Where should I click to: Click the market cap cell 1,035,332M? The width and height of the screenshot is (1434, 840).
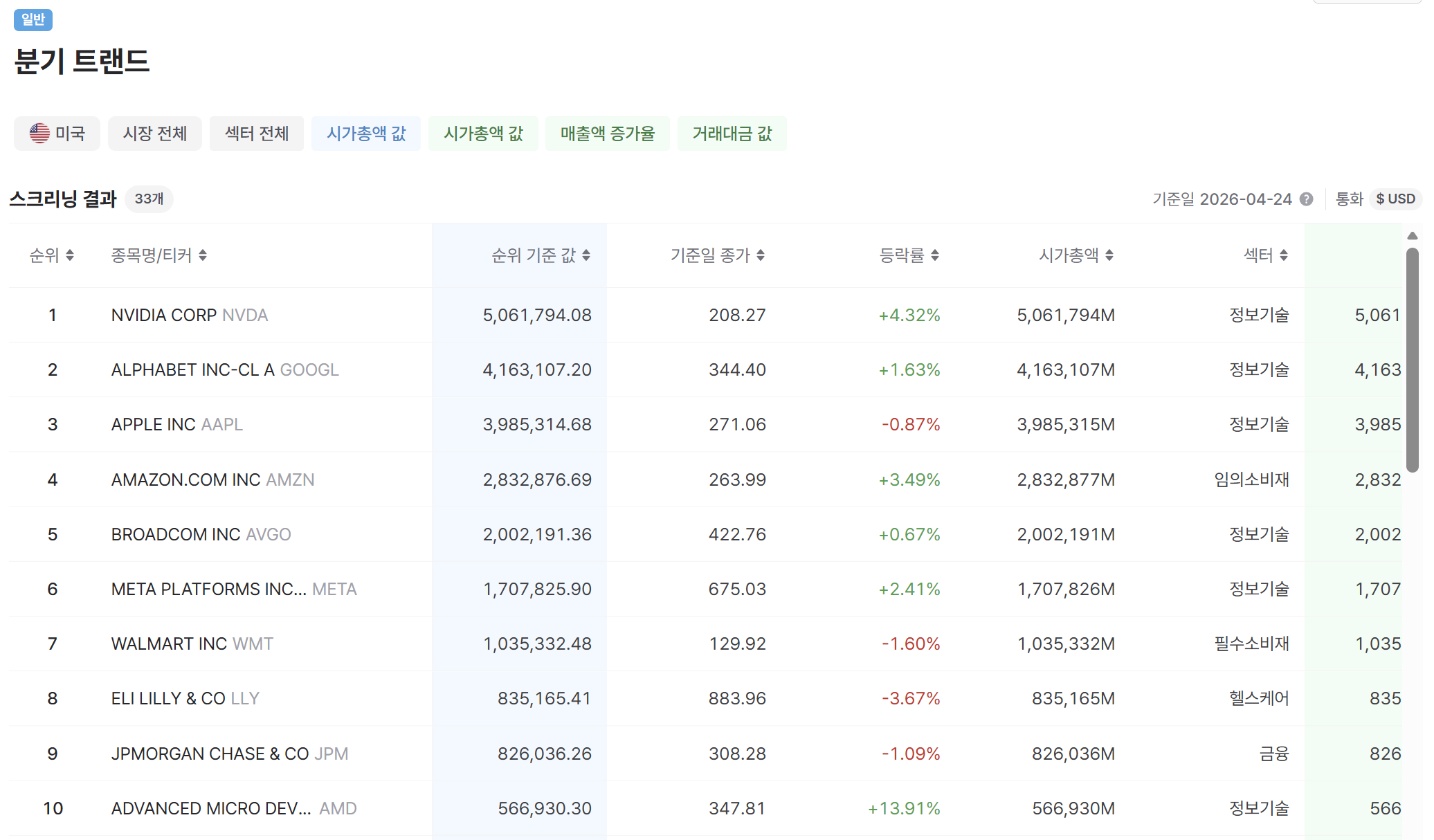[x=1066, y=643]
